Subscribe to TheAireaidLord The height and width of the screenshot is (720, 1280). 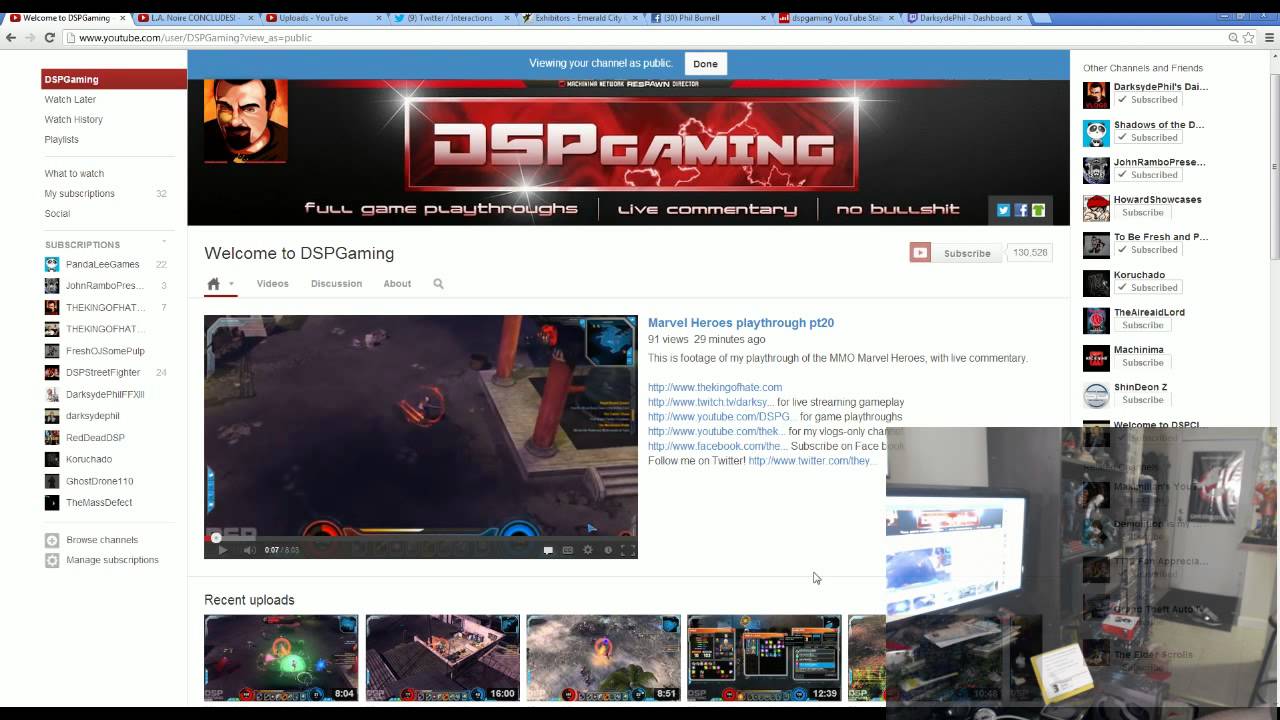click(1142, 325)
